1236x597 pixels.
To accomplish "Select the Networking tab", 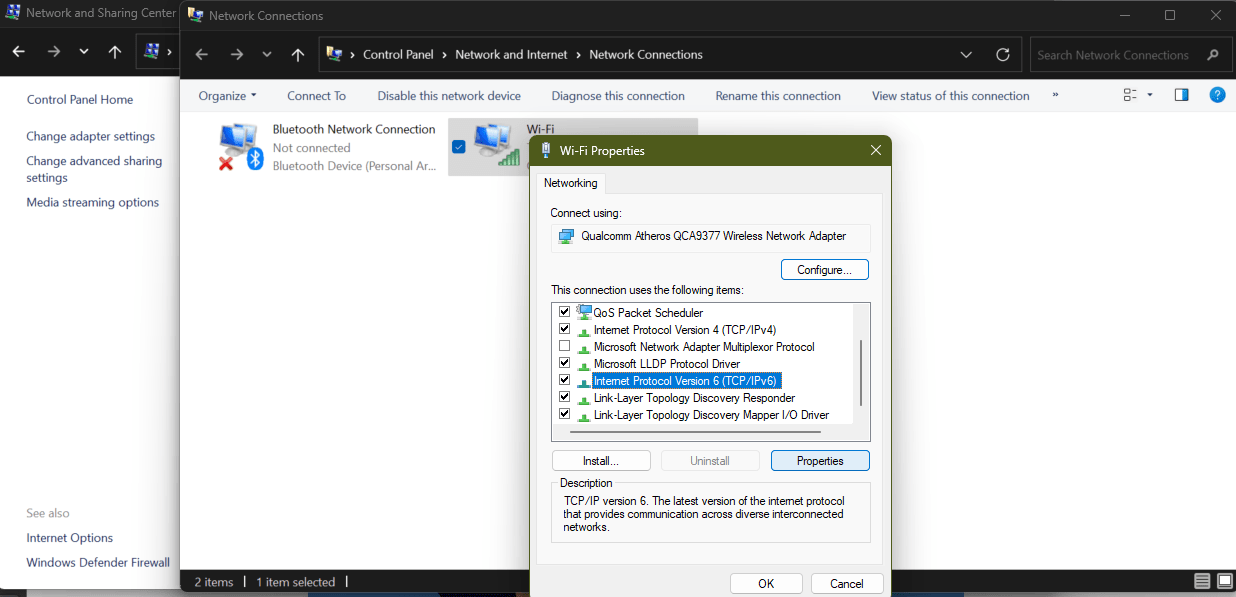I will [x=570, y=183].
